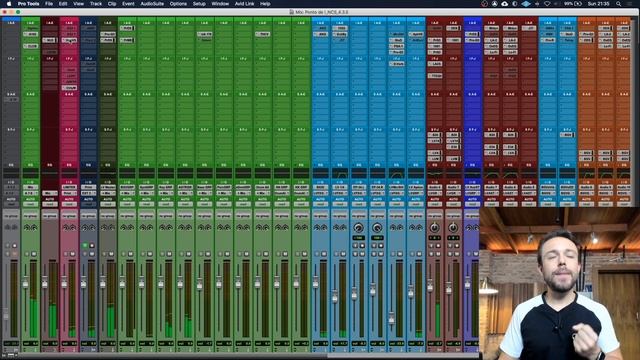Click the purple track volume fader
The width and height of the screenshot is (640, 360).
468,283
